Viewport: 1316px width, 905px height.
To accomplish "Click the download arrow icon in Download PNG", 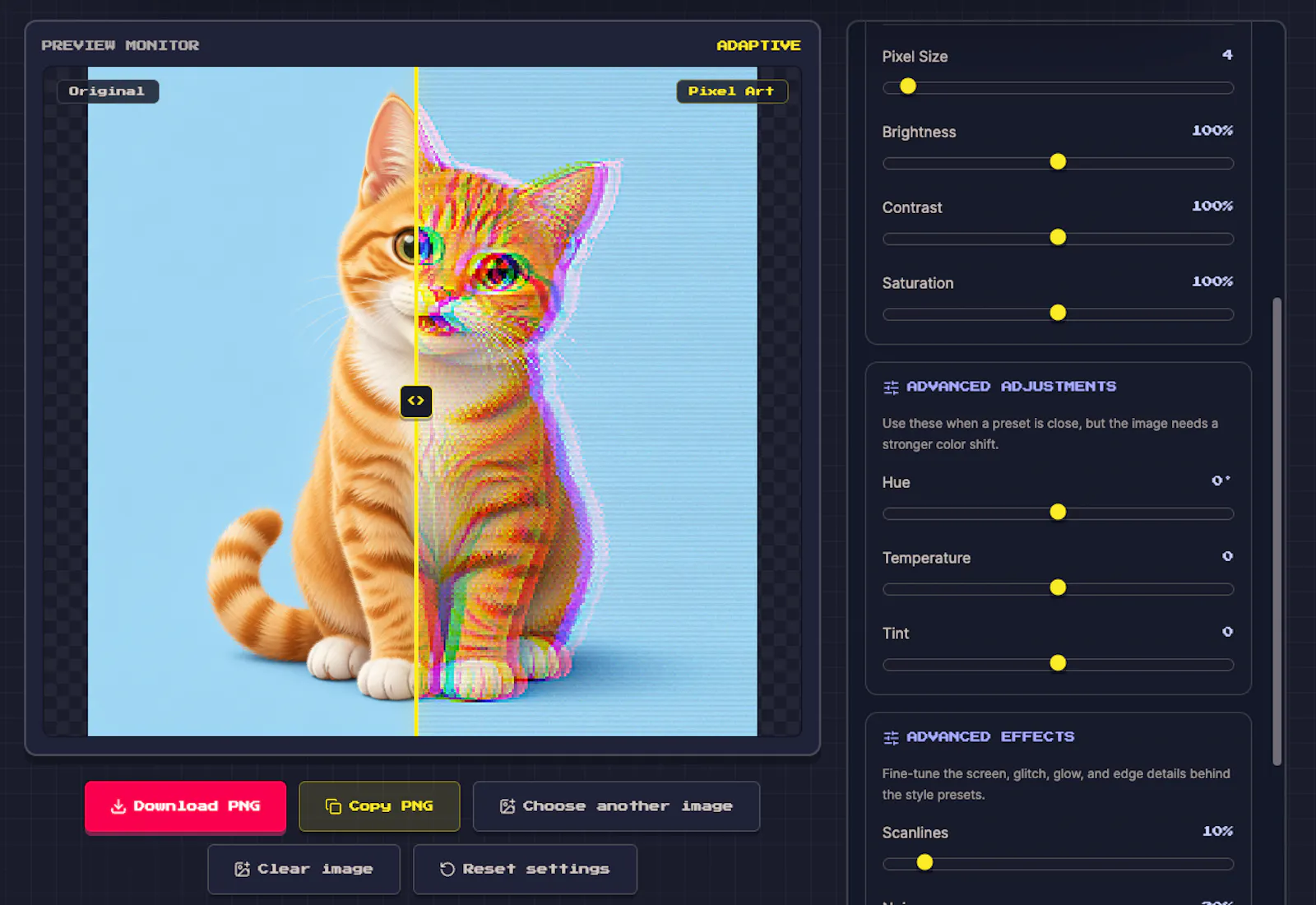I will [118, 806].
